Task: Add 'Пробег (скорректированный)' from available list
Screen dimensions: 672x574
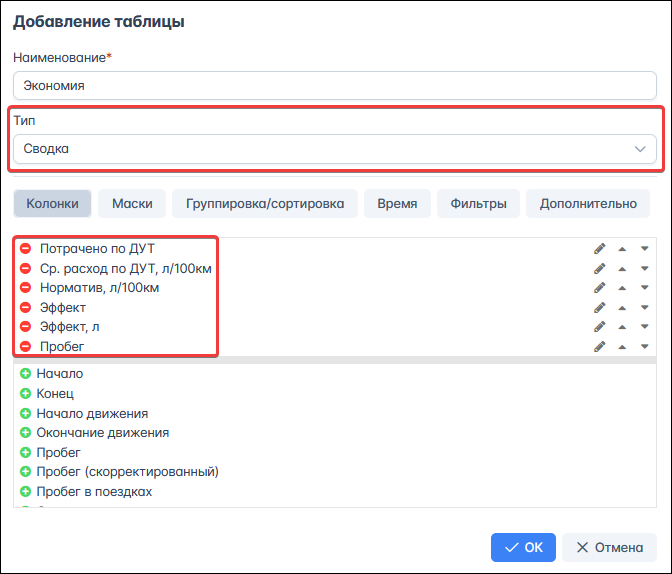Action: [x=26, y=472]
